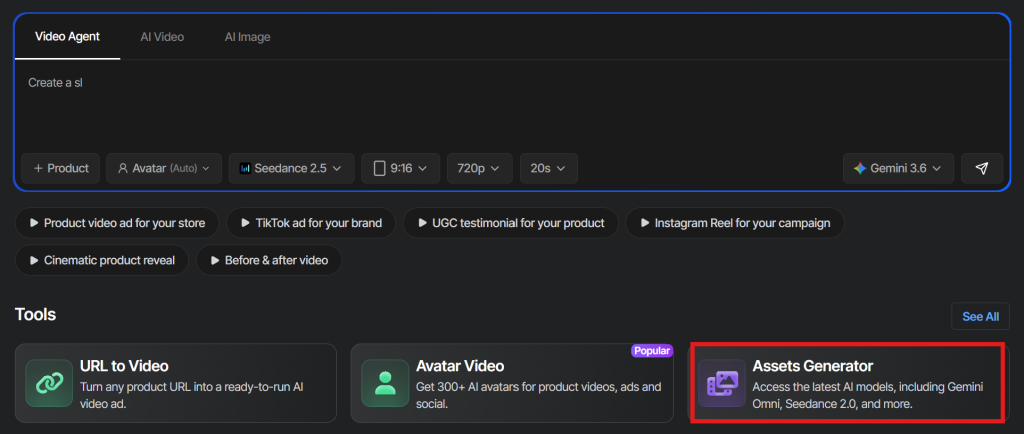
Task: Select Product video ad for your store
Action: point(118,223)
